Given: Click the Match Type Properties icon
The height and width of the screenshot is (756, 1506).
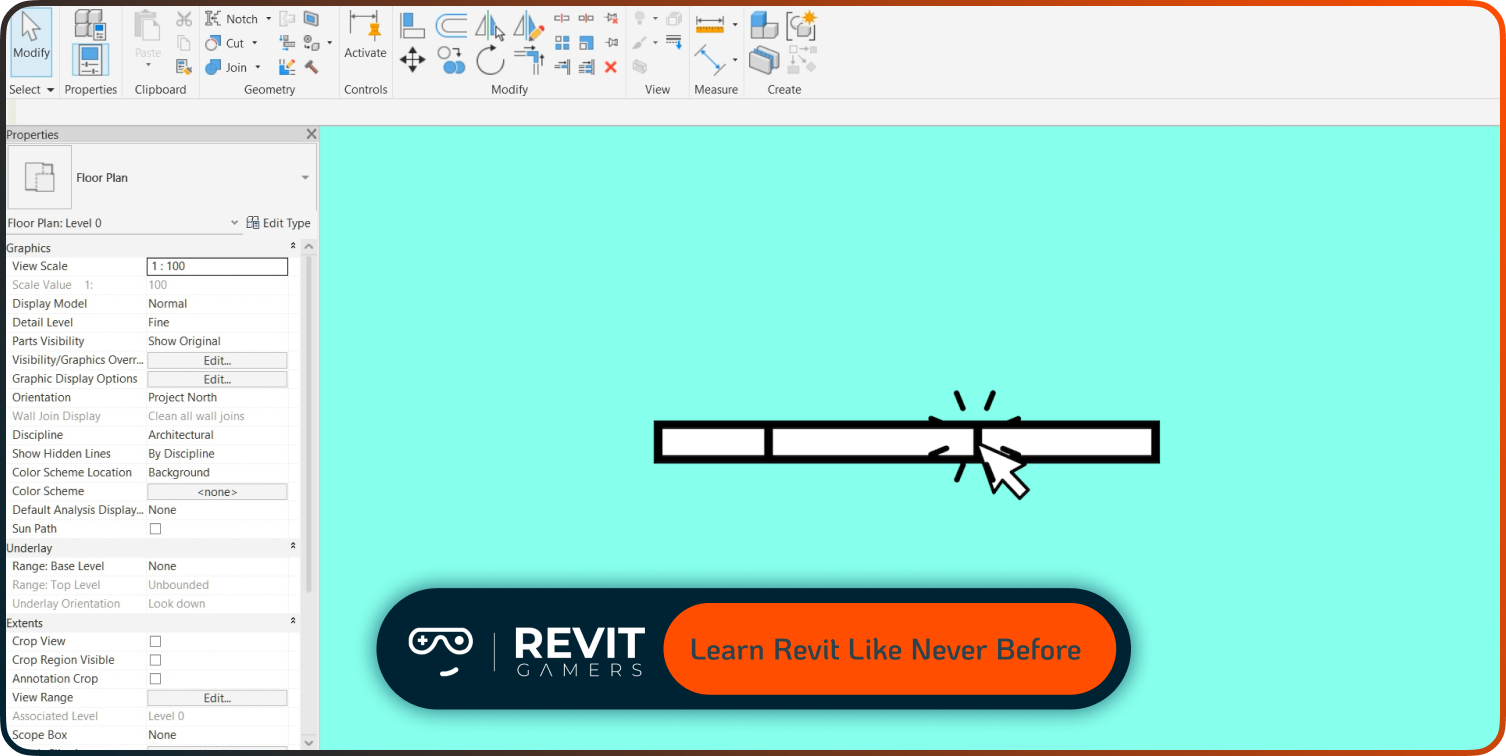Looking at the screenshot, I should coord(184,67).
